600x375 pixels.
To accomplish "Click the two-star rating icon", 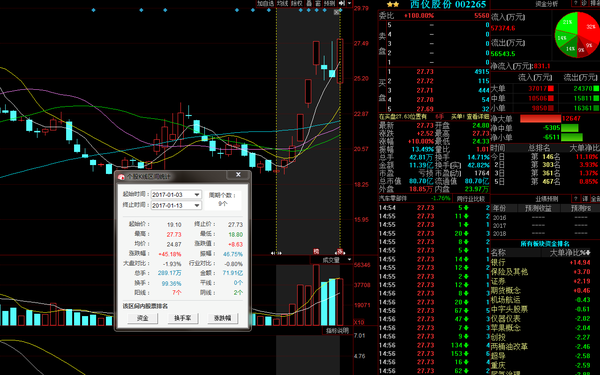I will (393, 5).
